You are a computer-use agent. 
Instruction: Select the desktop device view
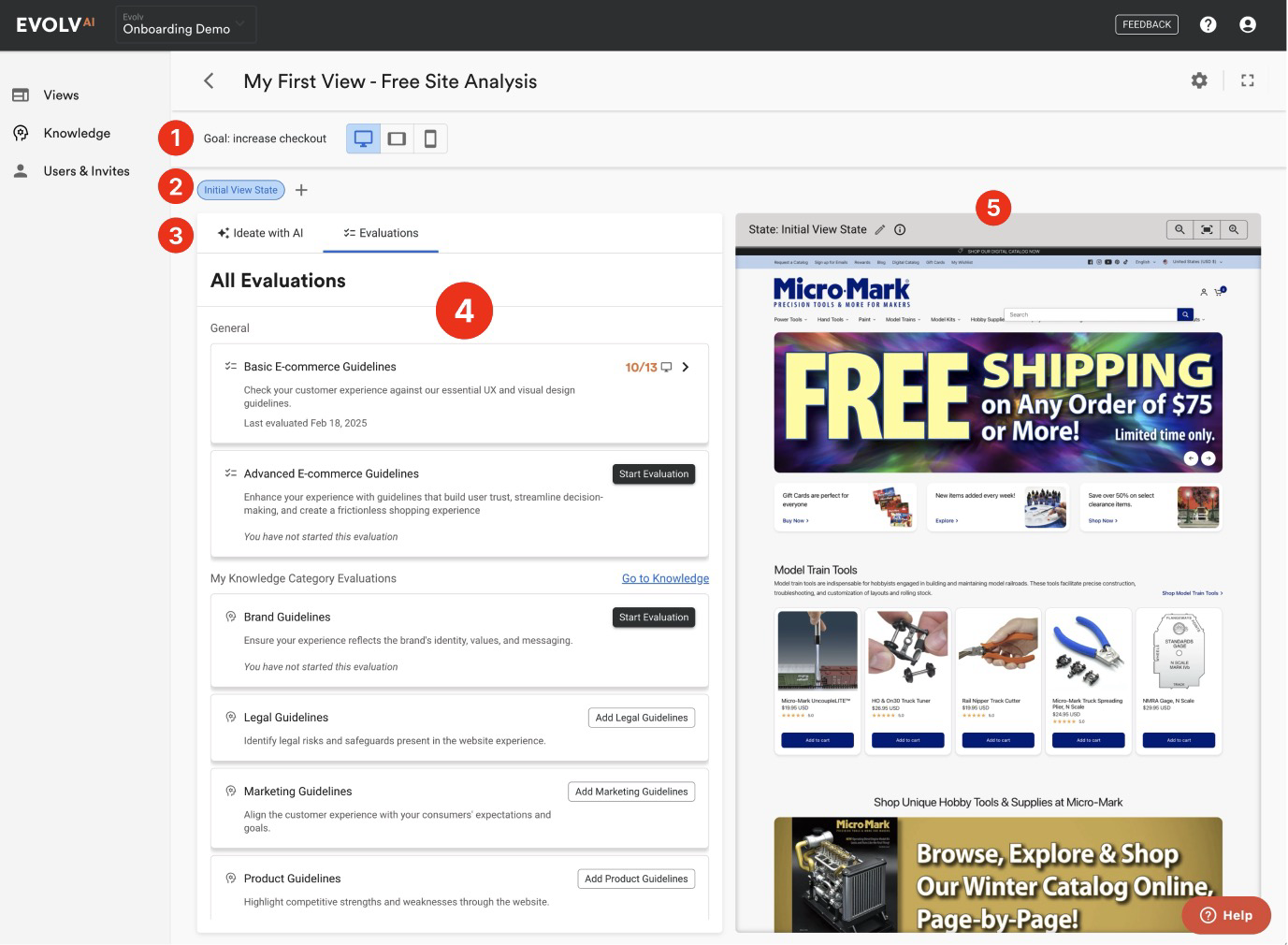(363, 138)
